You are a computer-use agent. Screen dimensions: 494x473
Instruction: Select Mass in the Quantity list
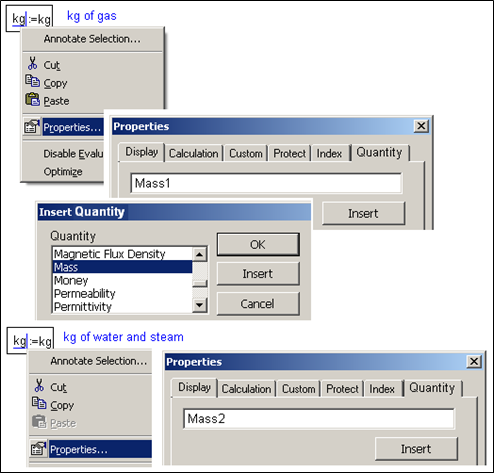(x=122, y=267)
